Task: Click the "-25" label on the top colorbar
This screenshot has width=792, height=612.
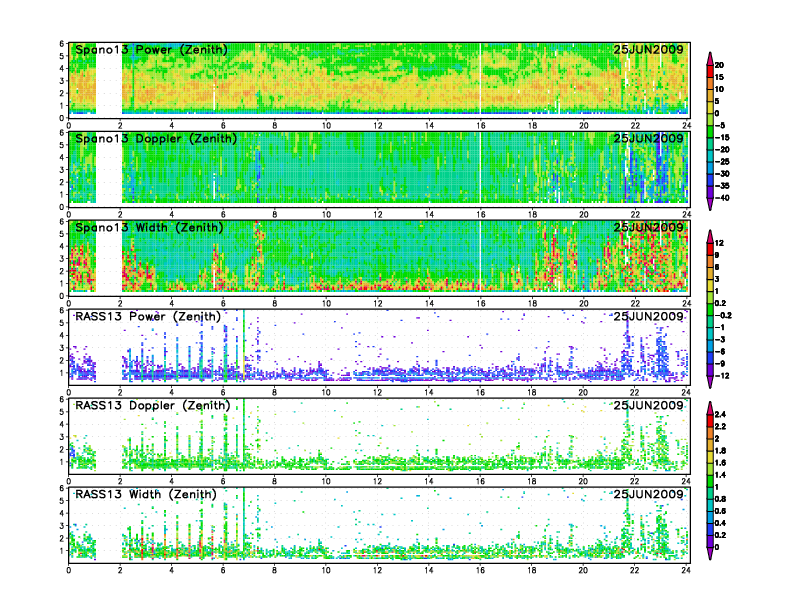Action: pyautogui.click(x=722, y=162)
